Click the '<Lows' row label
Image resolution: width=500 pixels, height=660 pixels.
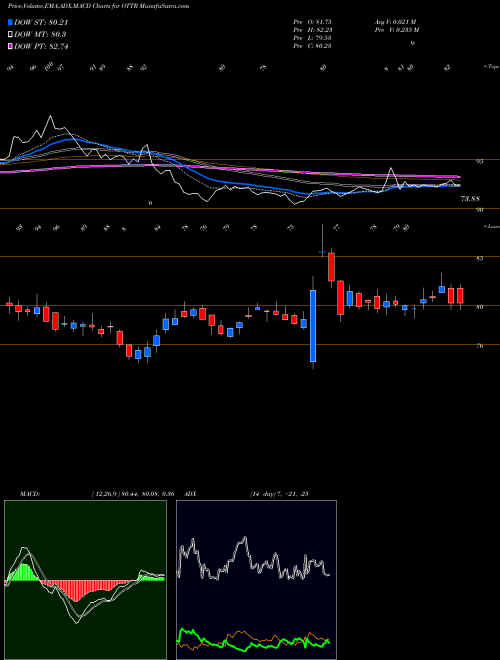tap(491, 226)
